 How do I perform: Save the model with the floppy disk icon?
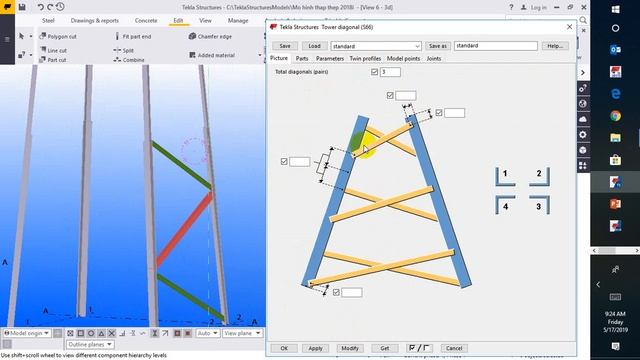(22, 7)
